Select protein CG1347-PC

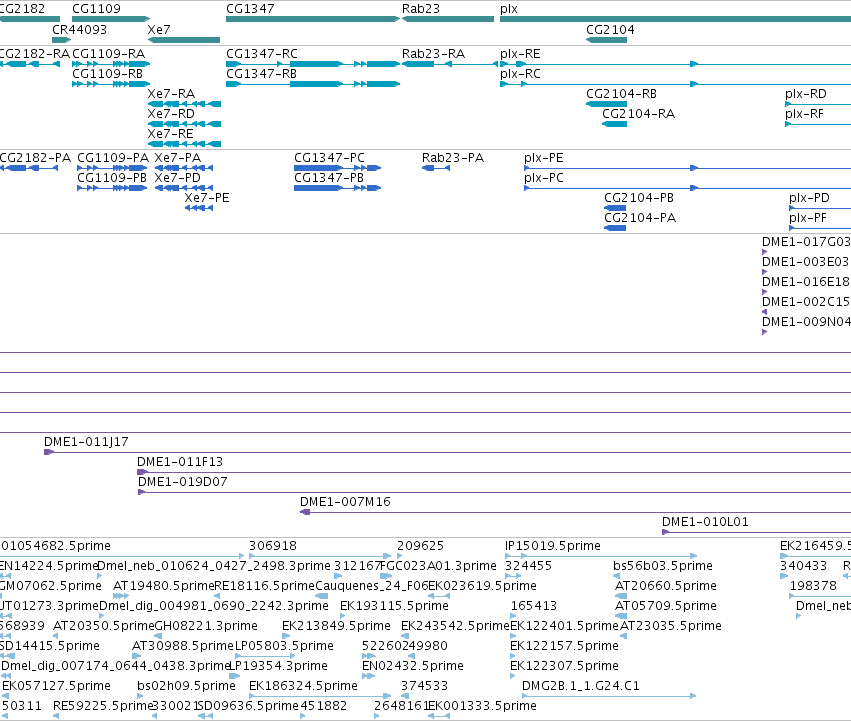(338, 168)
